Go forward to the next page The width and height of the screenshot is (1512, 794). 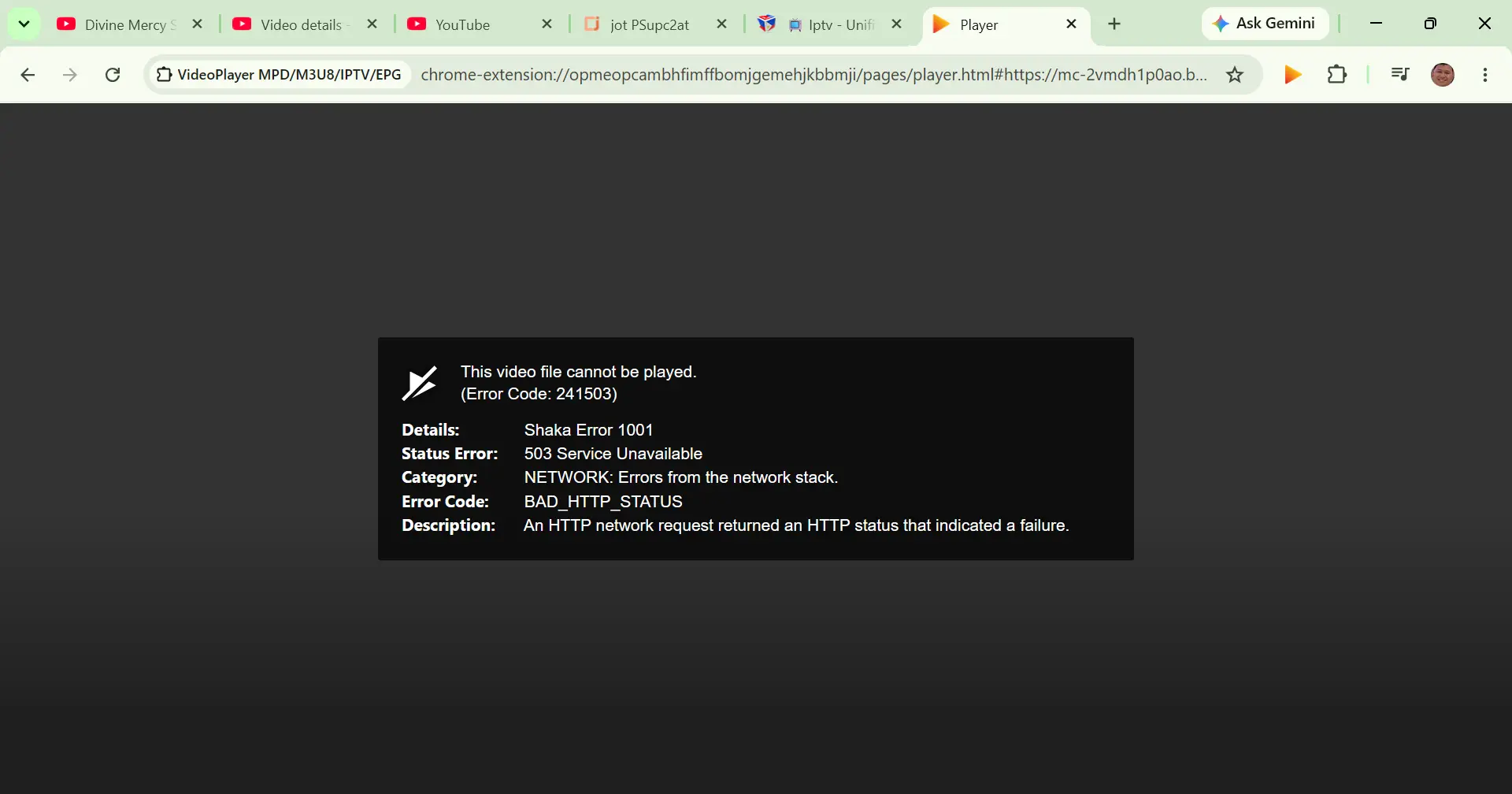pos(70,75)
